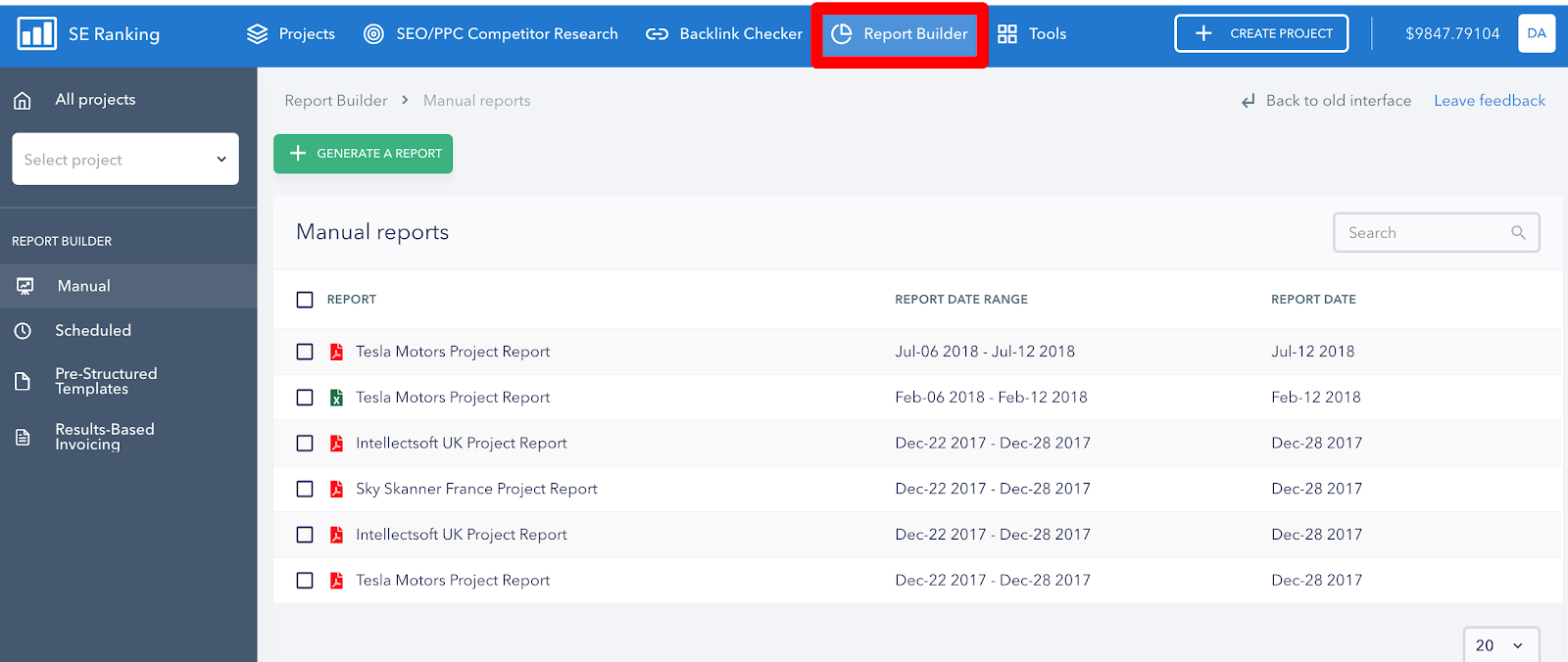The image size is (1568, 662).
Task: Focus the Search input field
Action: click(1421, 233)
